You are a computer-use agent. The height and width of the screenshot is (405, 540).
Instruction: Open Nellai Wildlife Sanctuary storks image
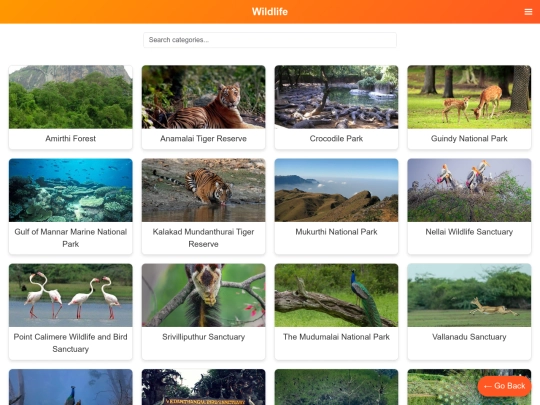click(469, 190)
